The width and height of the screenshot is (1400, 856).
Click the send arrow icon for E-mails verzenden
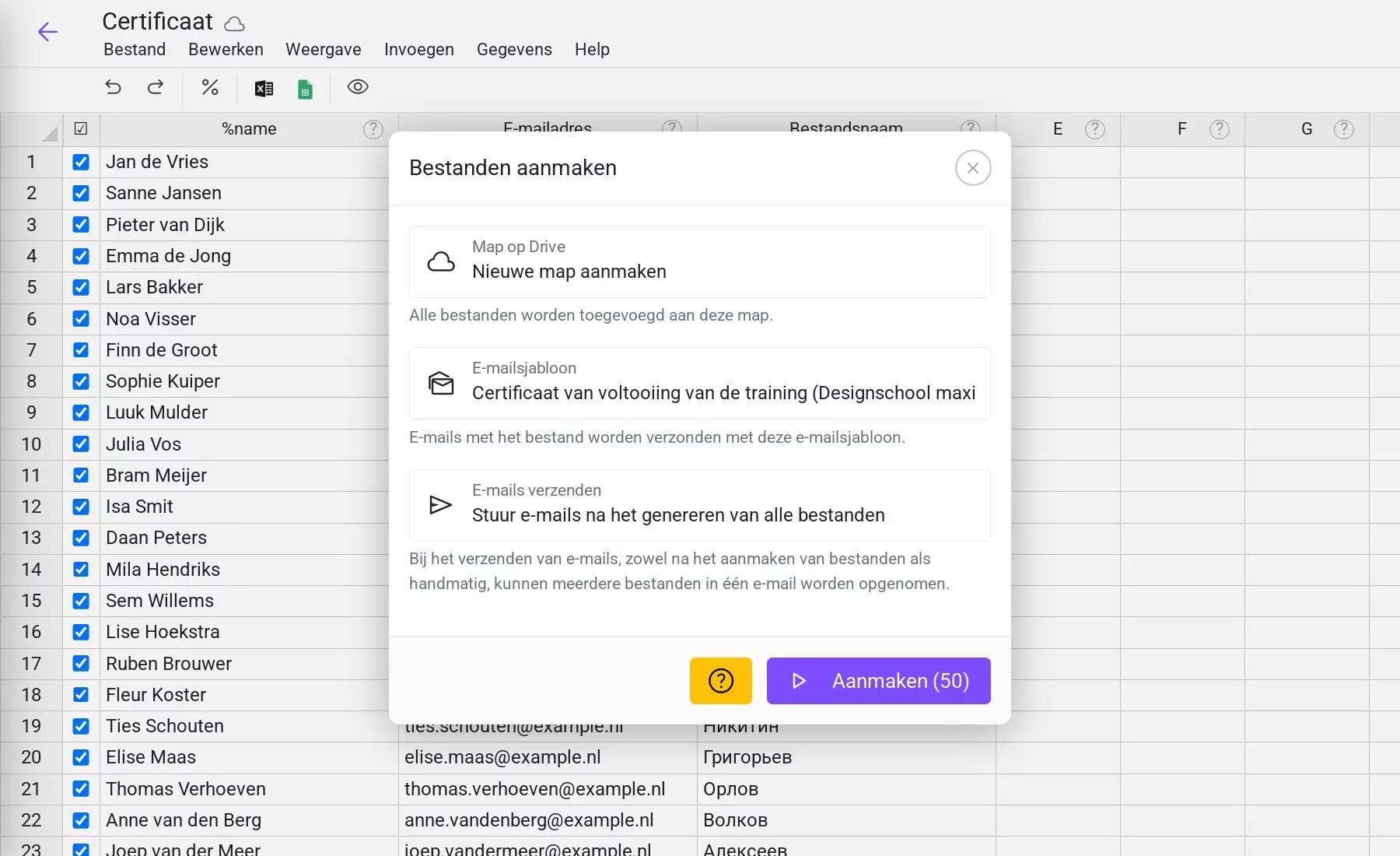[440, 505]
